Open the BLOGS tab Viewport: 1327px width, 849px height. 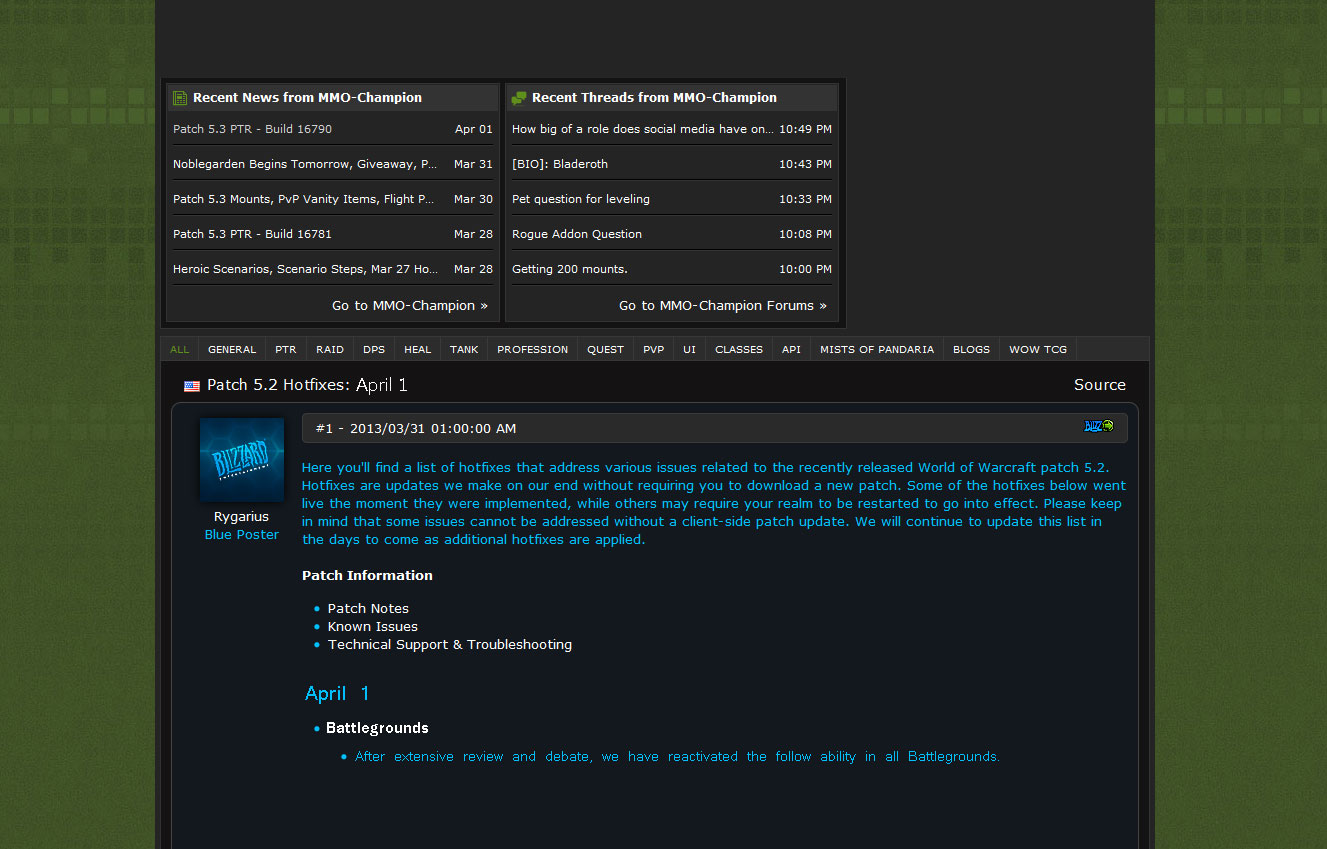pyautogui.click(x=972, y=350)
